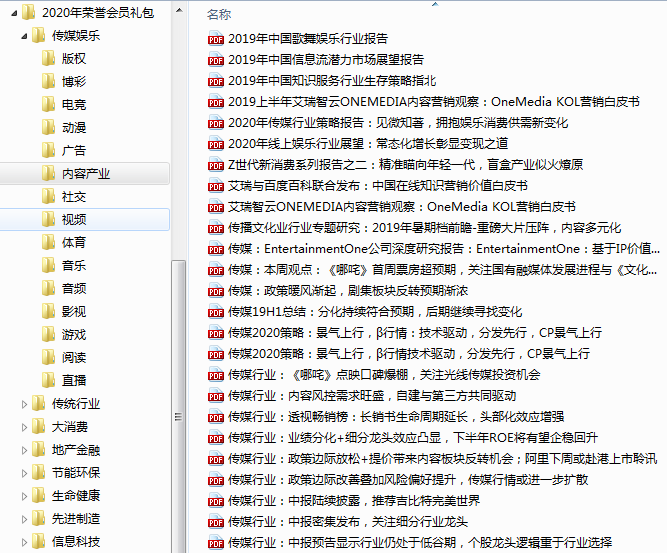Image resolution: width=667 pixels, height=553 pixels.
Task: Click PDF icon of 2019年中国信息流潜力市场展望报告
Action: [216, 60]
